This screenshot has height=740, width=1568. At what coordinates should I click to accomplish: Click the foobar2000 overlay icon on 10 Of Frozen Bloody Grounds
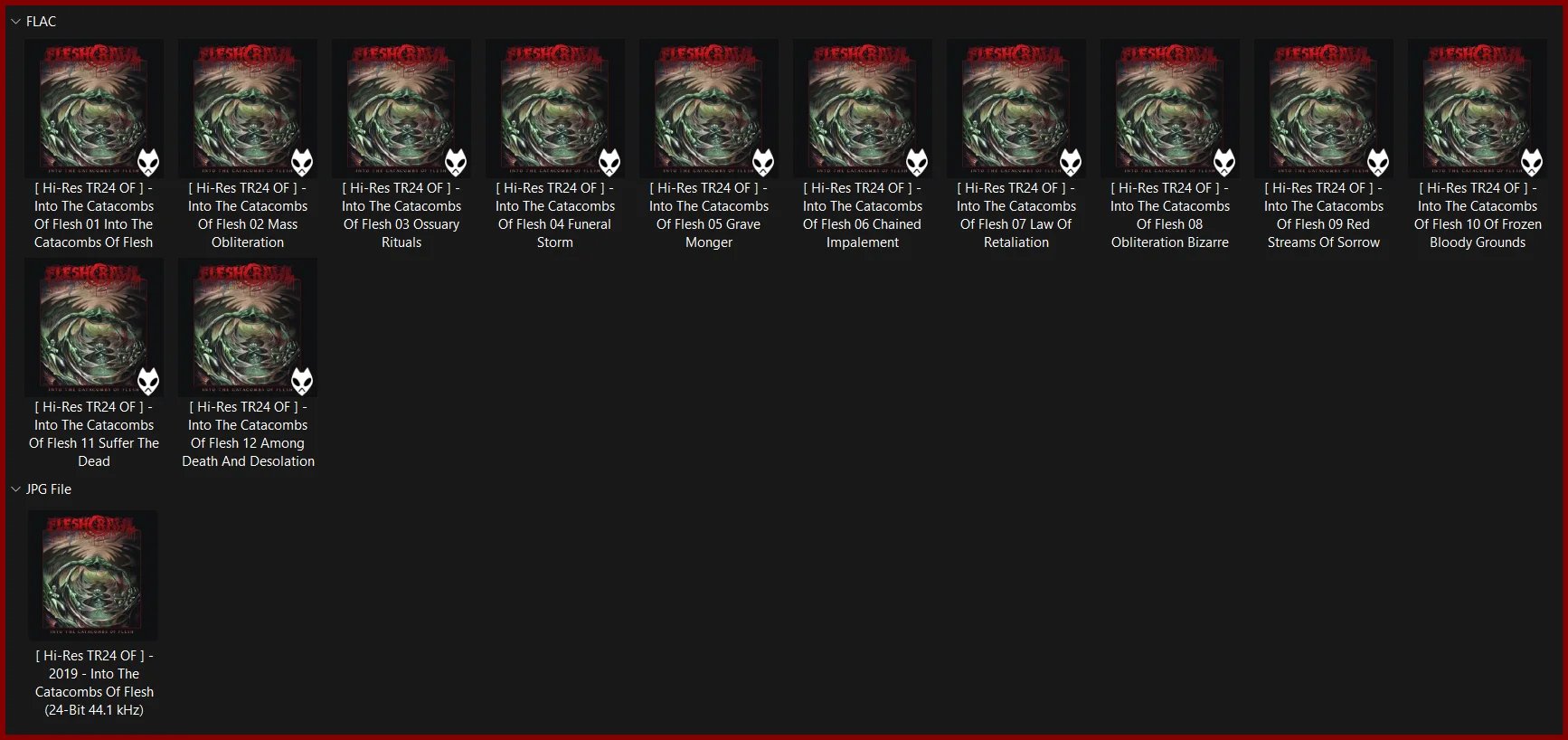[x=1532, y=162]
